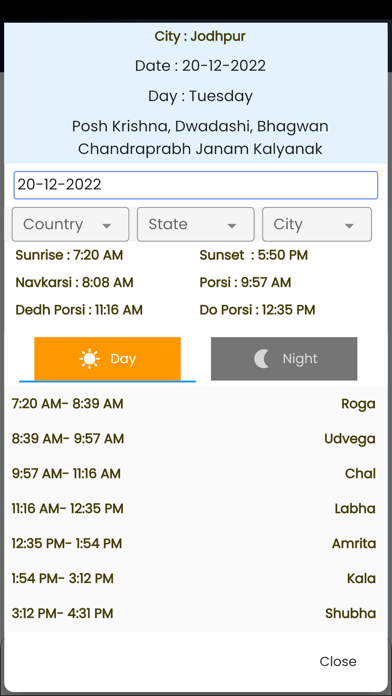392x696 pixels.
Task: Click the Day : Tuesday line
Action: point(200,96)
